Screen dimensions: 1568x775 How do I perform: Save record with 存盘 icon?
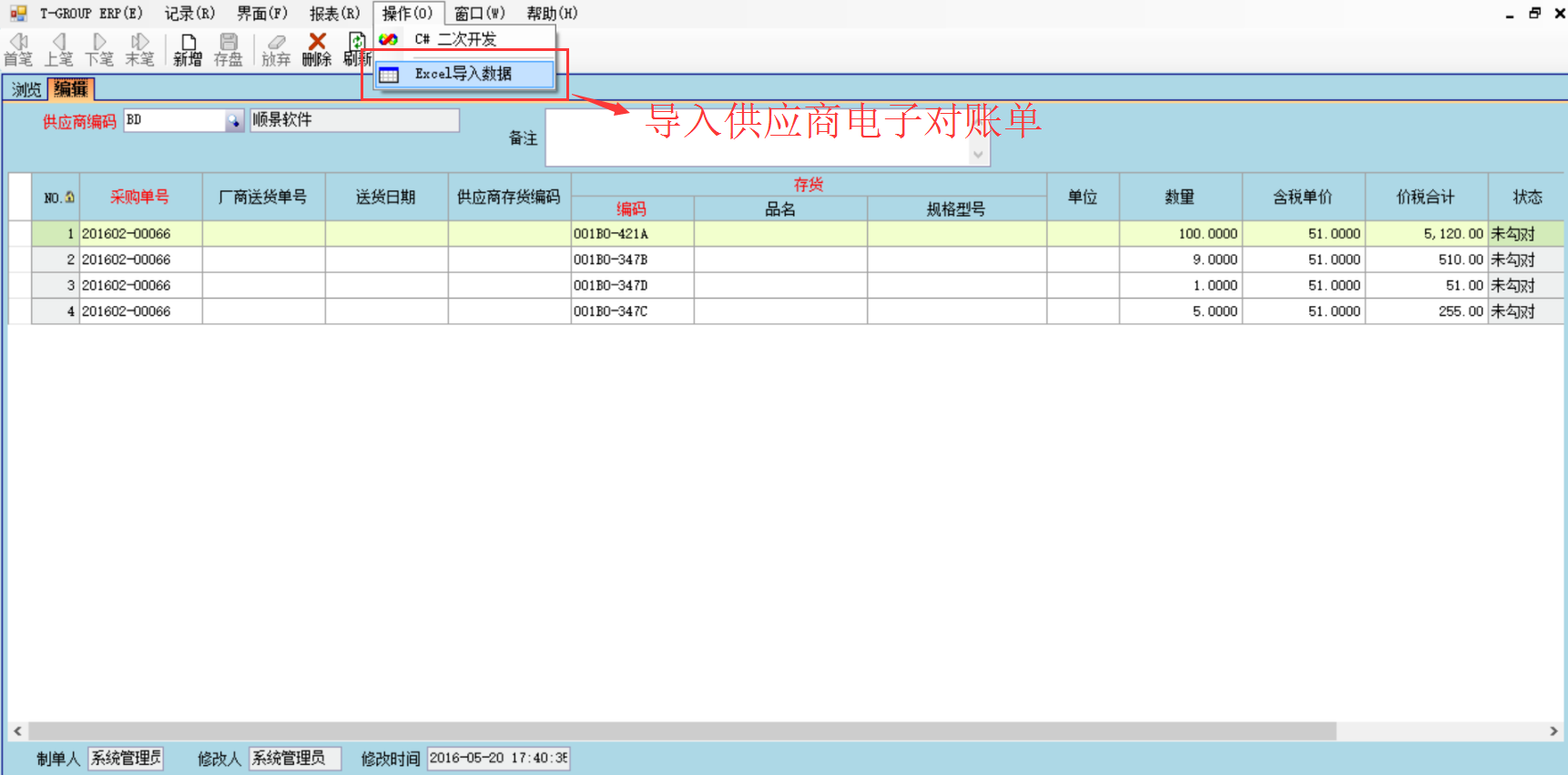coord(229,50)
